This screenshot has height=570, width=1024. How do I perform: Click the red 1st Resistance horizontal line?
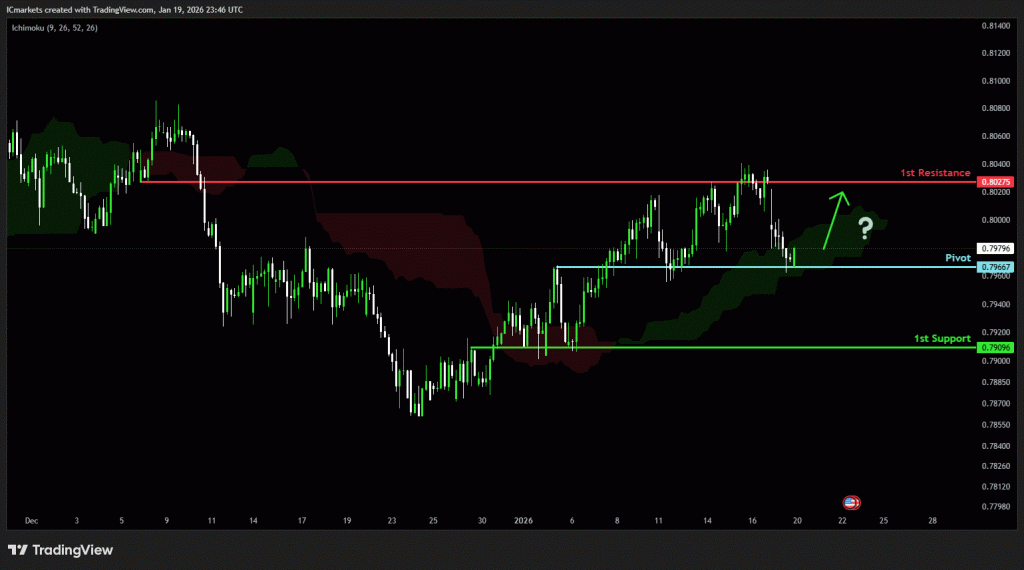[500, 182]
